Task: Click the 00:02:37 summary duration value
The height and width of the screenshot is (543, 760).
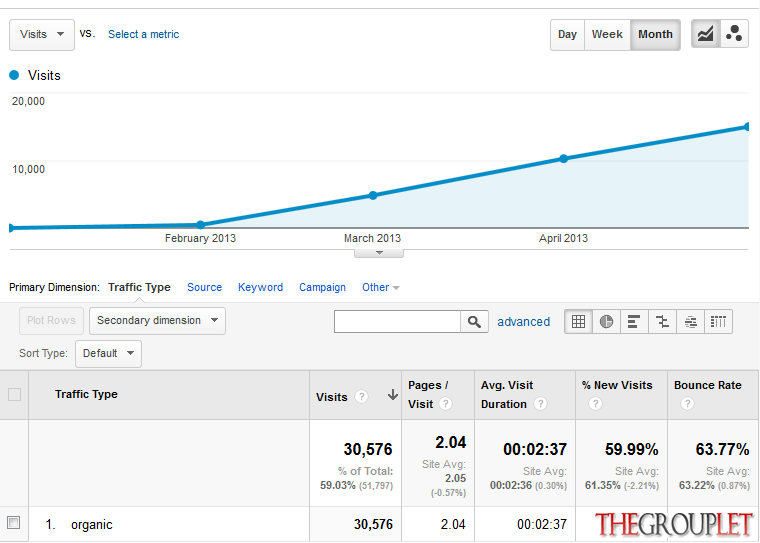Action: coord(535,449)
